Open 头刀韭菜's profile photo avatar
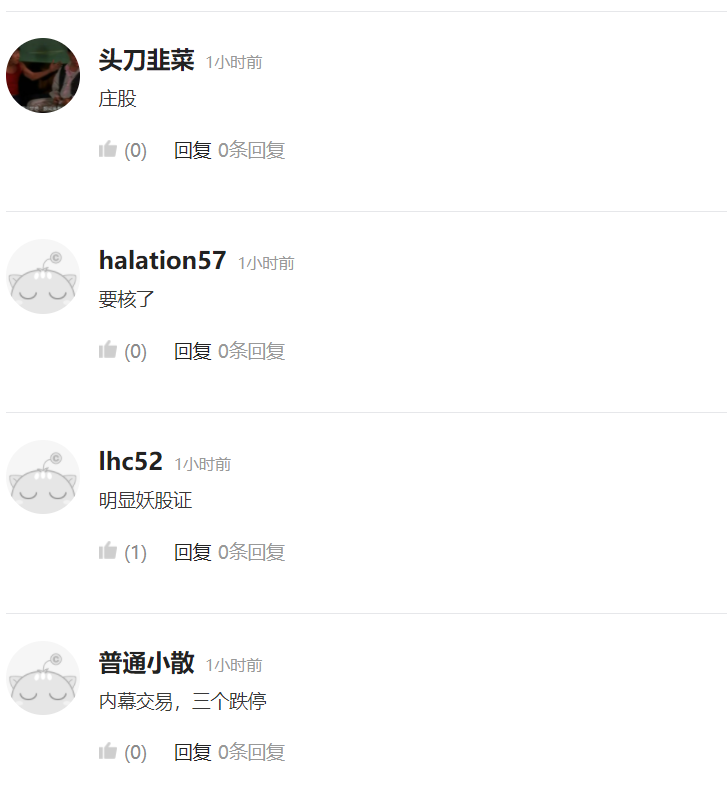 tap(43, 75)
